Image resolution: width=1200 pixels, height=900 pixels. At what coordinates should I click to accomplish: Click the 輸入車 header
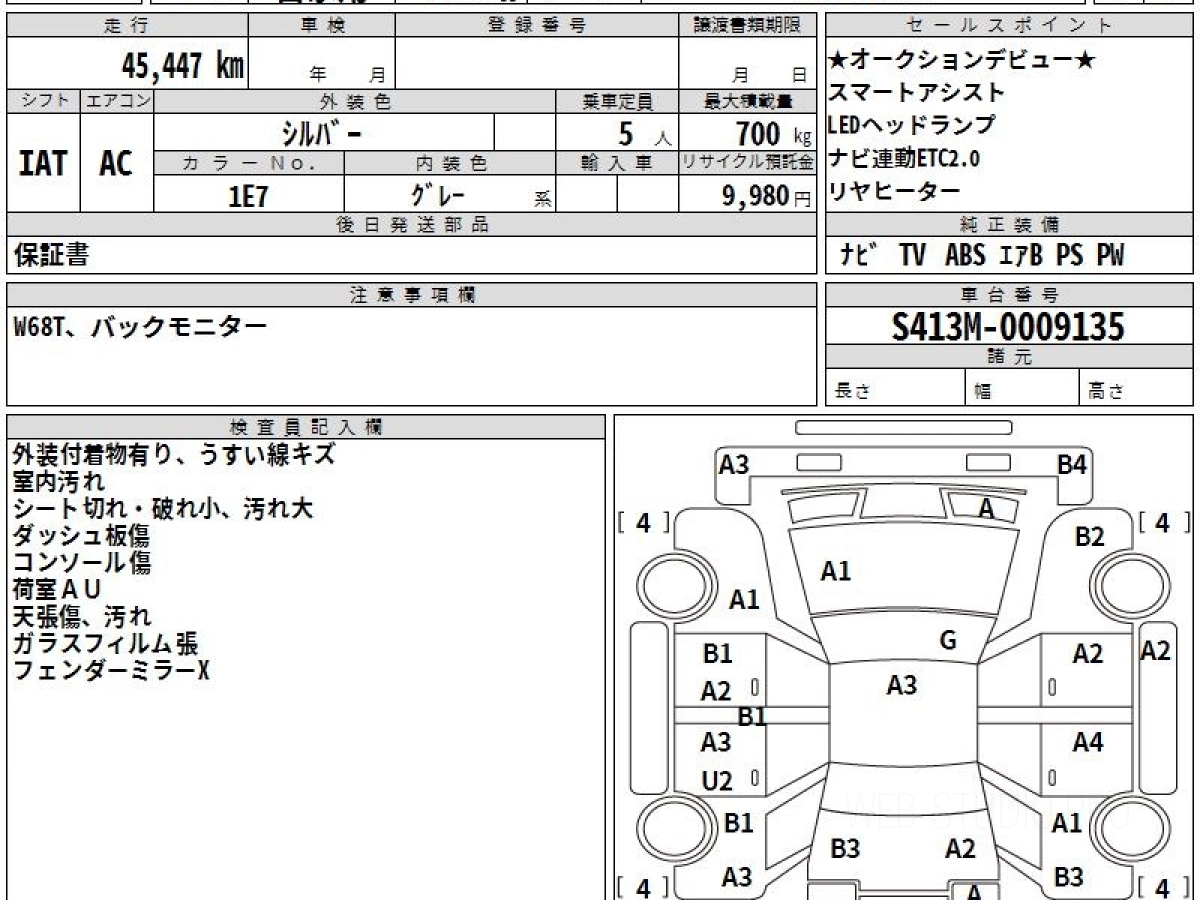(617, 163)
